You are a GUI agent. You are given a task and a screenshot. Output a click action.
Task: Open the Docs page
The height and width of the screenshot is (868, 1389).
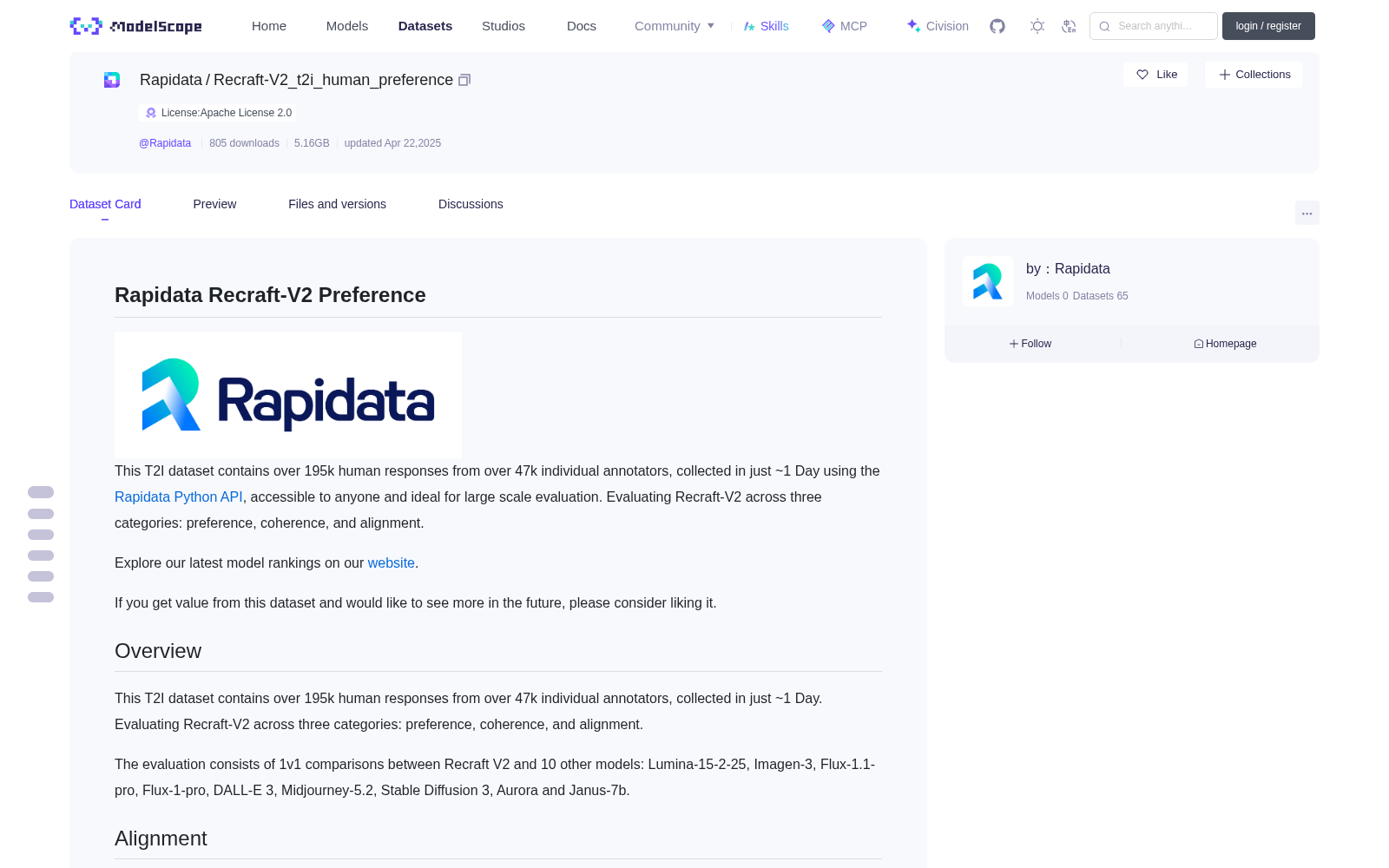tap(582, 26)
